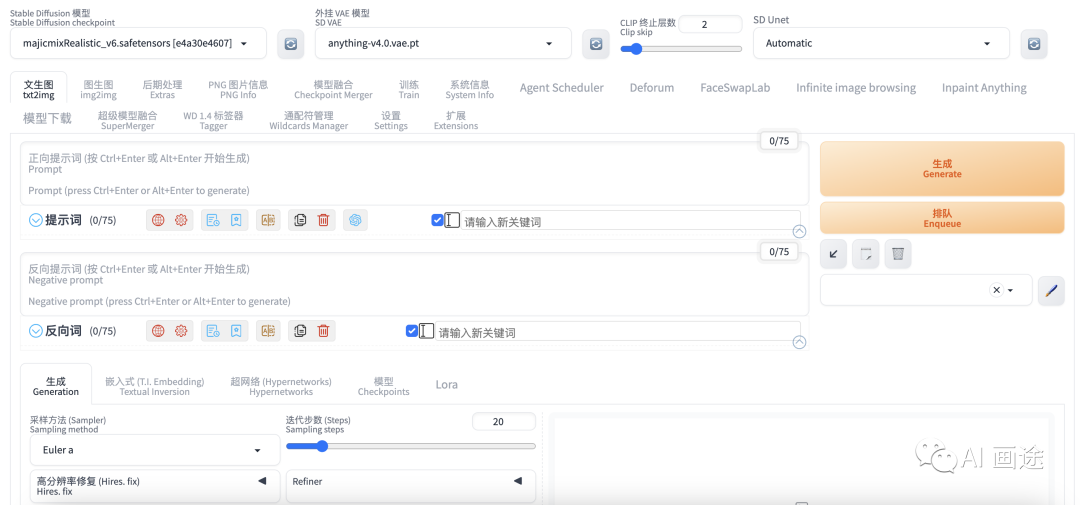This screenshot has height=505, width=1080.
Task: Clear prompt with trash icon in 提示词 toolbar
Action: (x=323, y=220)
